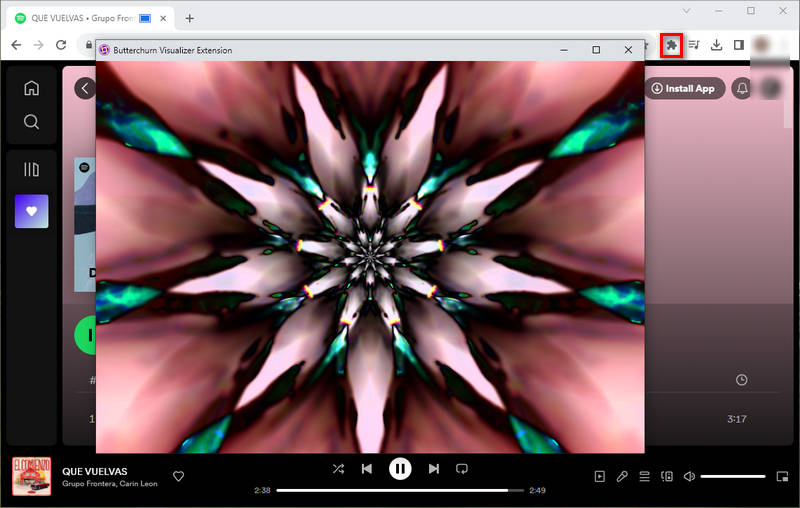Go back with Spotify back chevron
Image resolution: width=800 pixels, height=508 pixels.
pos(85,89)
